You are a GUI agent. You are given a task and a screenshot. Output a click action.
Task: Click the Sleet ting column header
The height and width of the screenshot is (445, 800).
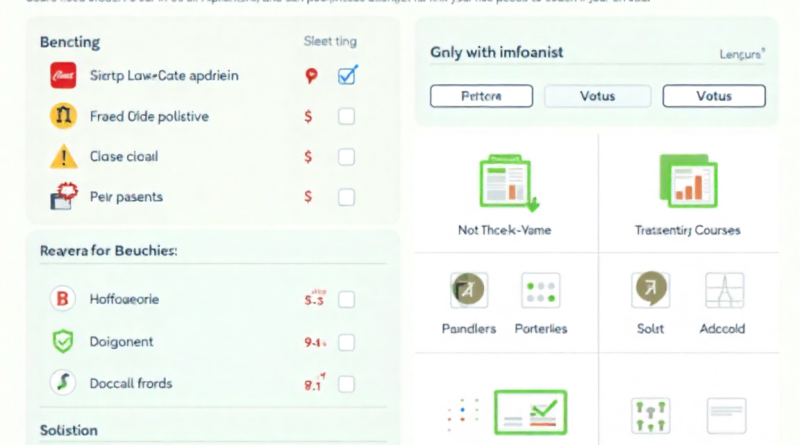330,42
